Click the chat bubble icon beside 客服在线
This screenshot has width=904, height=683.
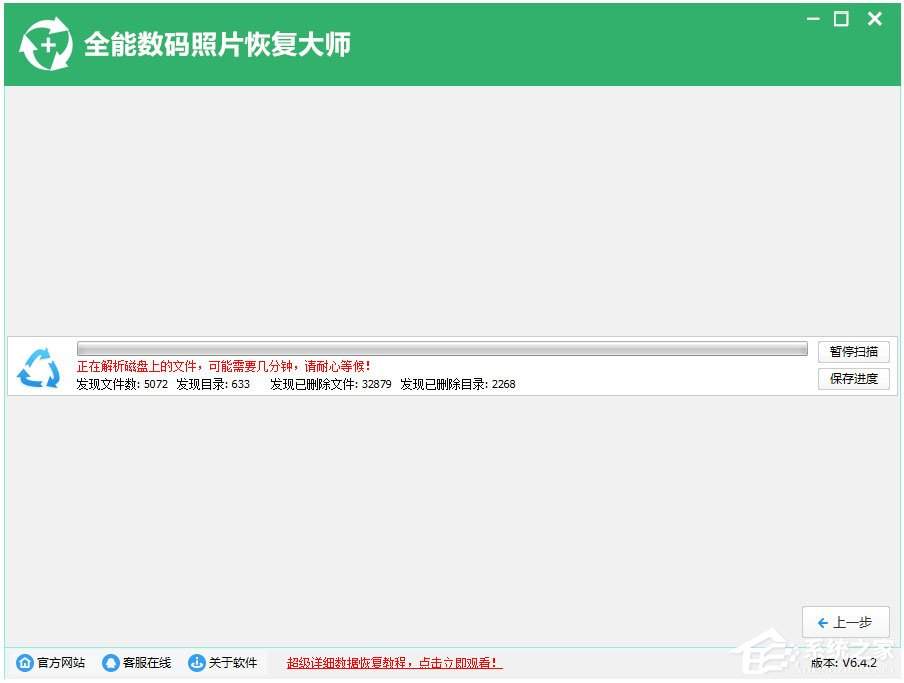[110, 663]
